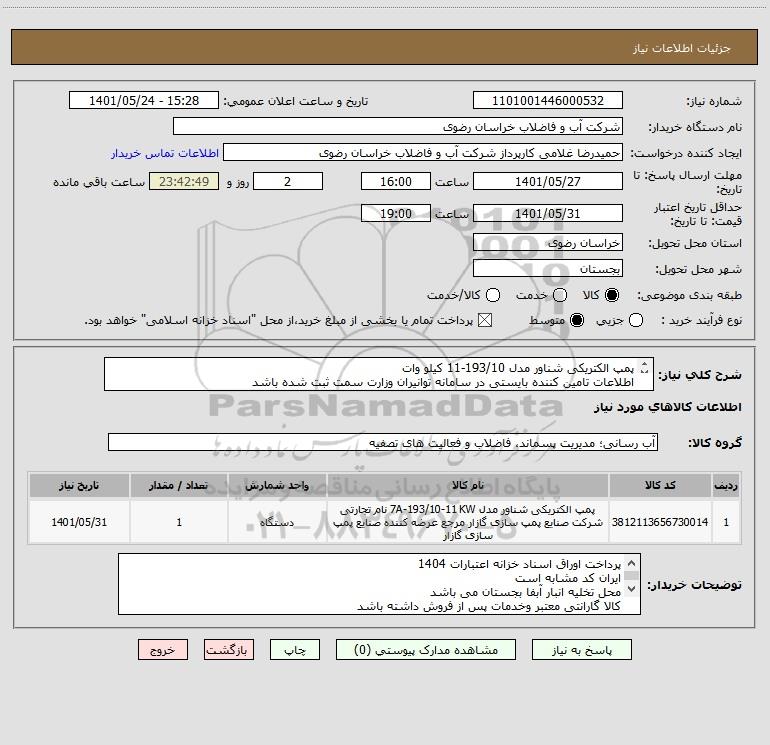
Task: Click the 'واحد شمارش' column header
Action: 277,485
